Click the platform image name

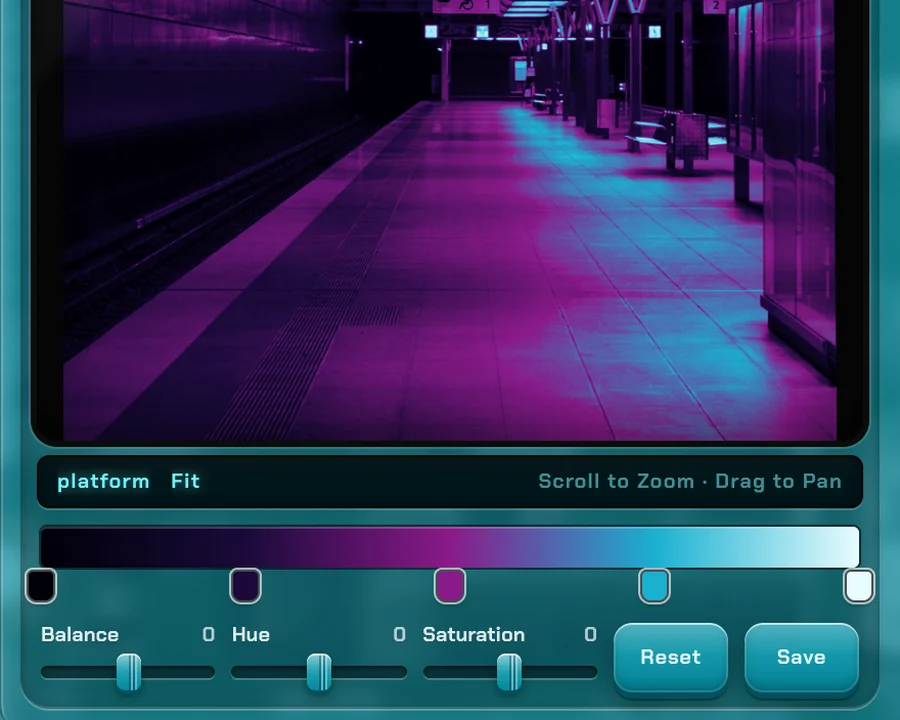pyautogui.click(x=103, y=482)
